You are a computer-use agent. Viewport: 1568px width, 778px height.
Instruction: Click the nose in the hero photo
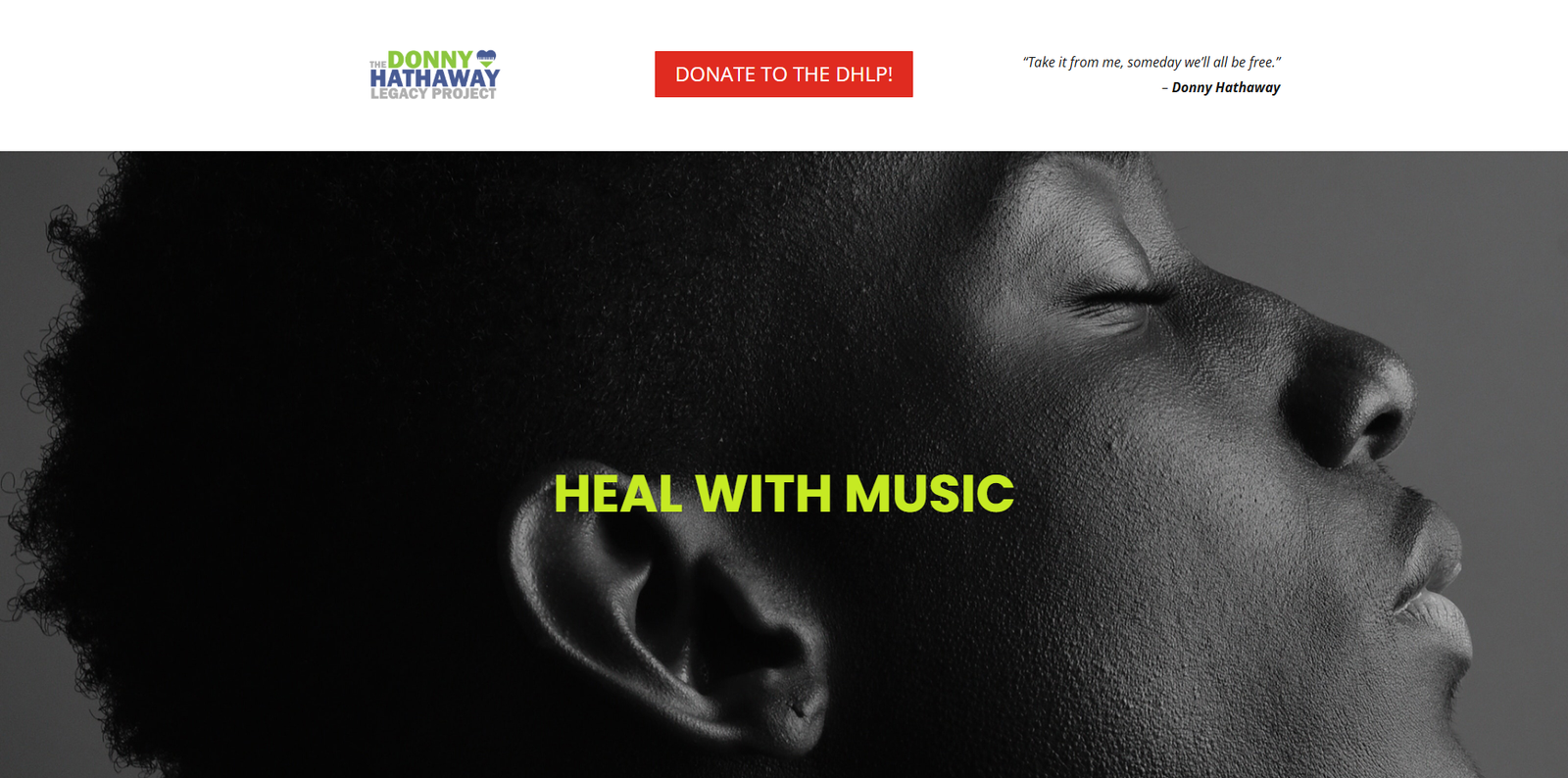tap(1352, 392)
